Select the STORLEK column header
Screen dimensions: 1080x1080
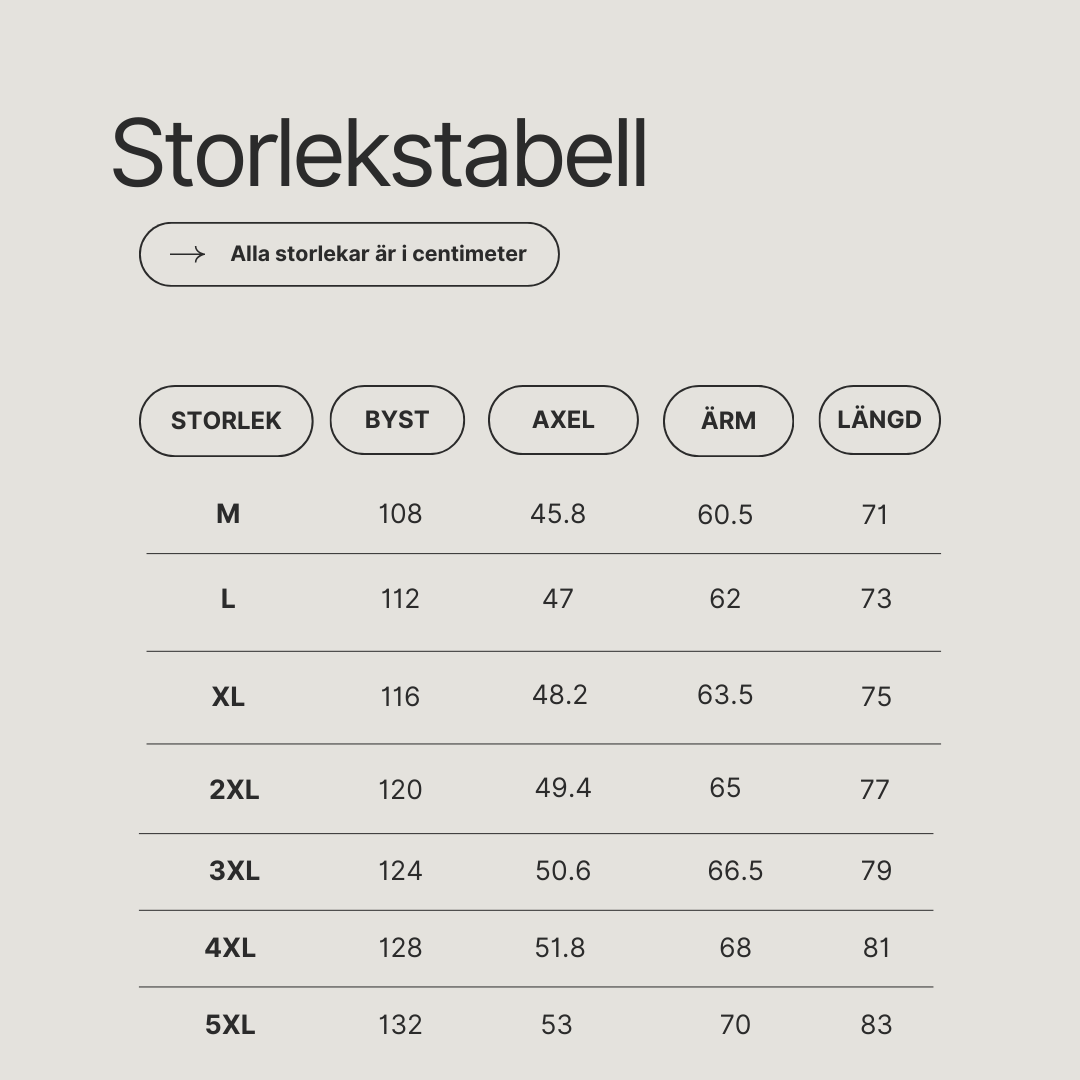click(226, 421)
